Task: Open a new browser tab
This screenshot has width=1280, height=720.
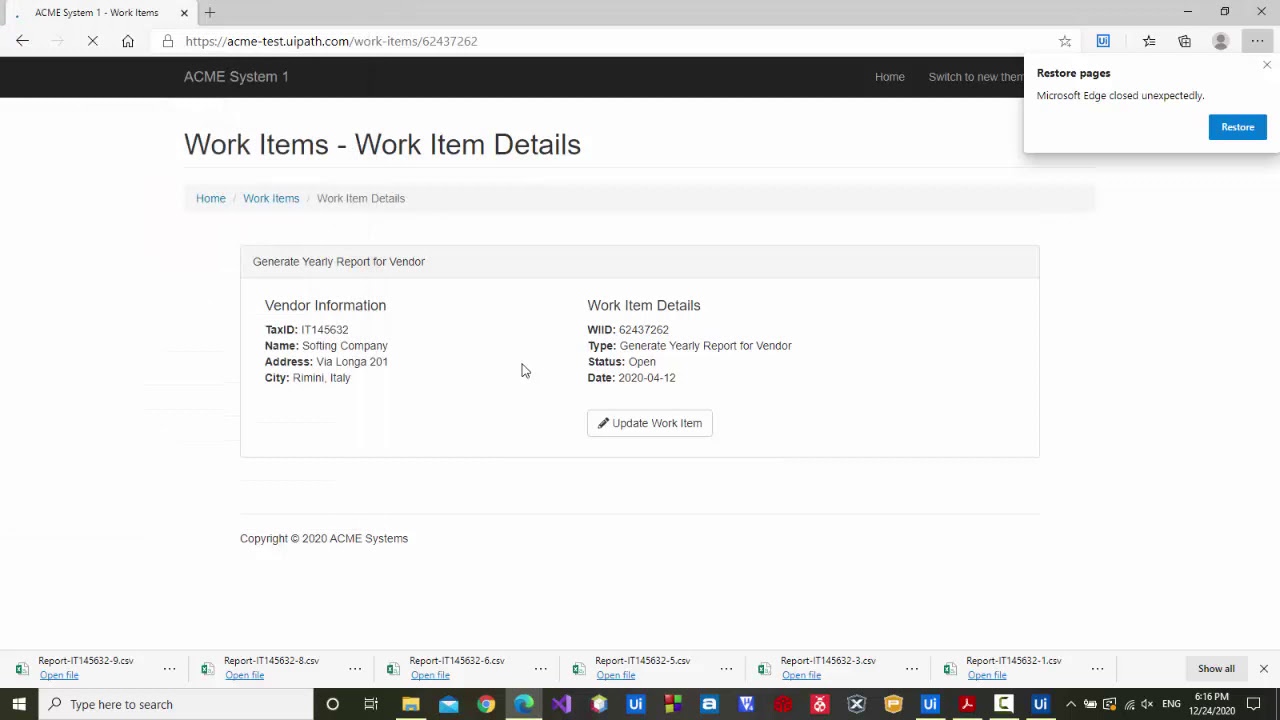Action: (210, 13)
